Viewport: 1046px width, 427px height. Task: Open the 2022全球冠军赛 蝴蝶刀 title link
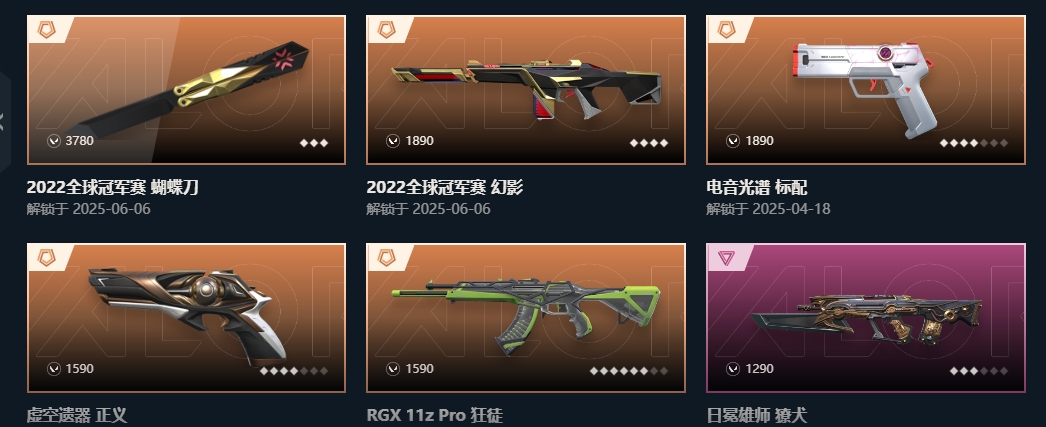coord(112,187)
